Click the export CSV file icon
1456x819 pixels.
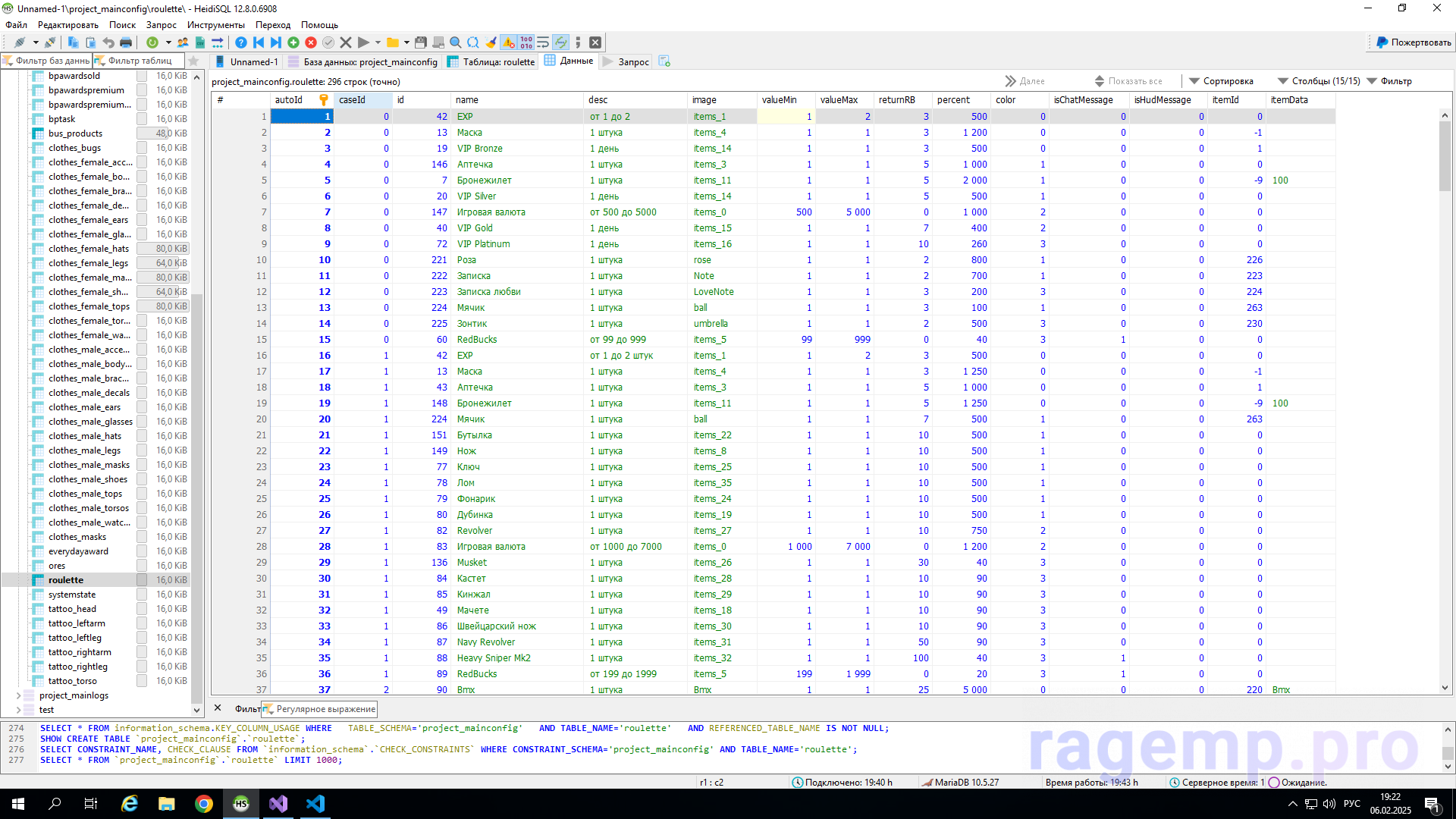pos(200,42)
